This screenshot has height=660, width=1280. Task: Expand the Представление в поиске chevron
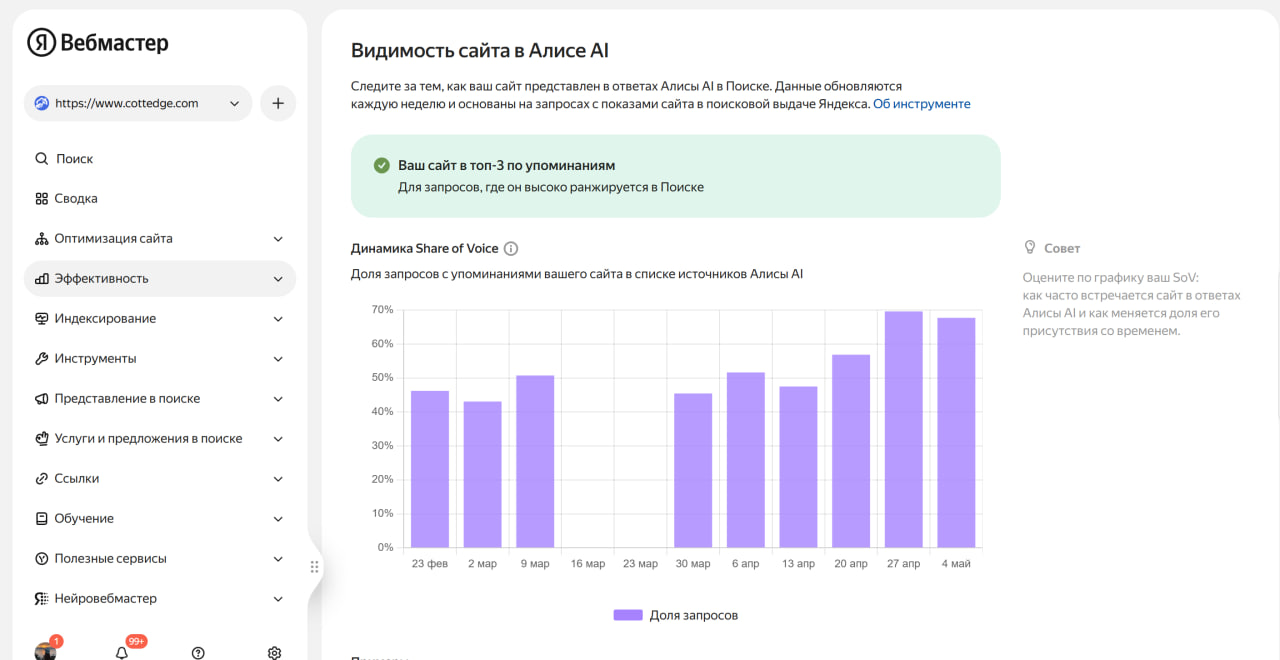point(278,399)
